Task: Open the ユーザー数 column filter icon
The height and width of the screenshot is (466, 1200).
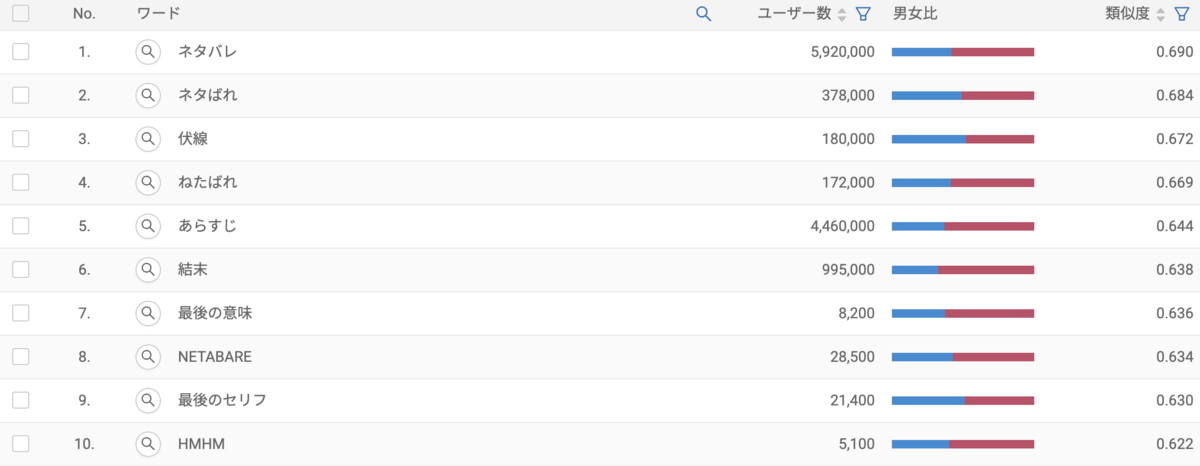Action: pyautogui.click(x=864, y=14)
